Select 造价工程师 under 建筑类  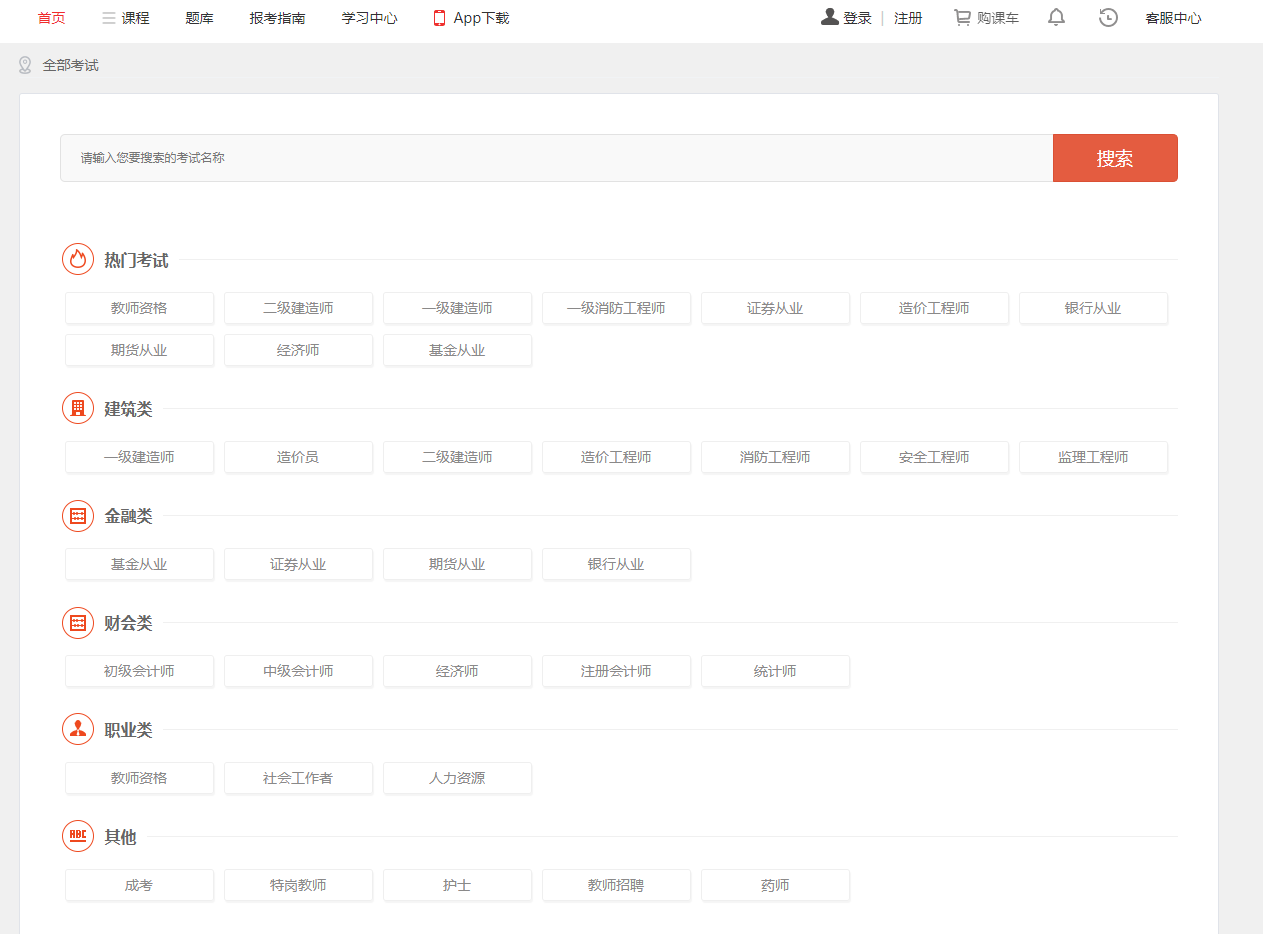[616, 457]
